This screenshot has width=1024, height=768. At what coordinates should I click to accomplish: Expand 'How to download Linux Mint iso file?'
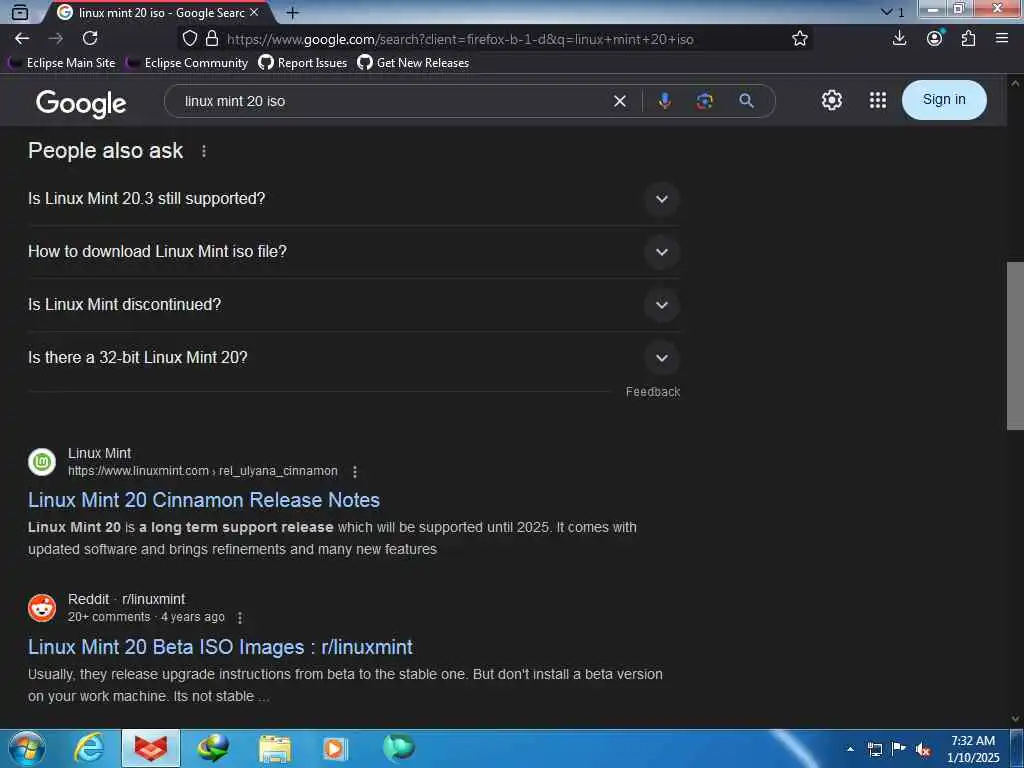[353, 251]
